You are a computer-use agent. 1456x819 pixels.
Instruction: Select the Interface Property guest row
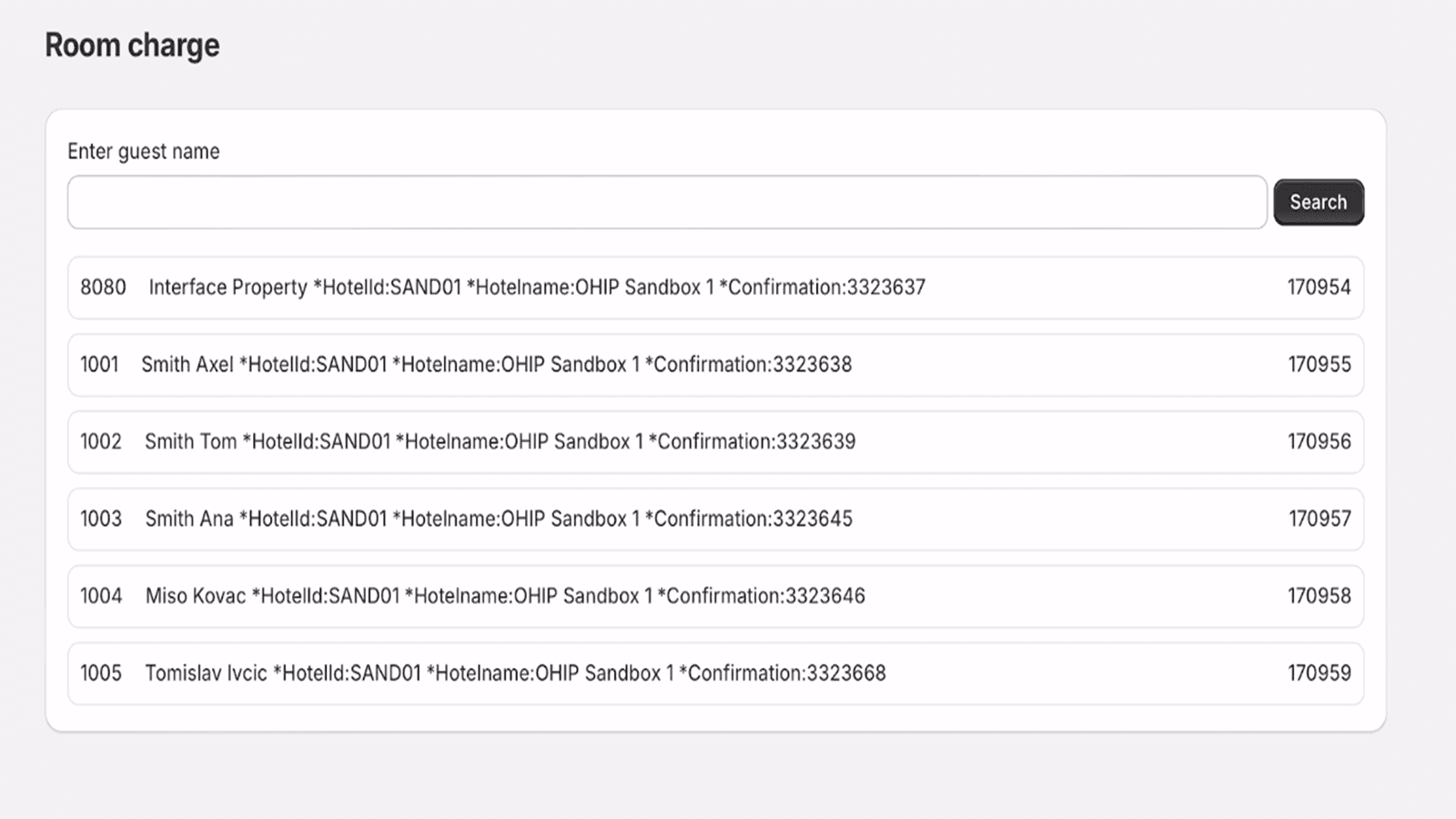click(x=537, y=288)
